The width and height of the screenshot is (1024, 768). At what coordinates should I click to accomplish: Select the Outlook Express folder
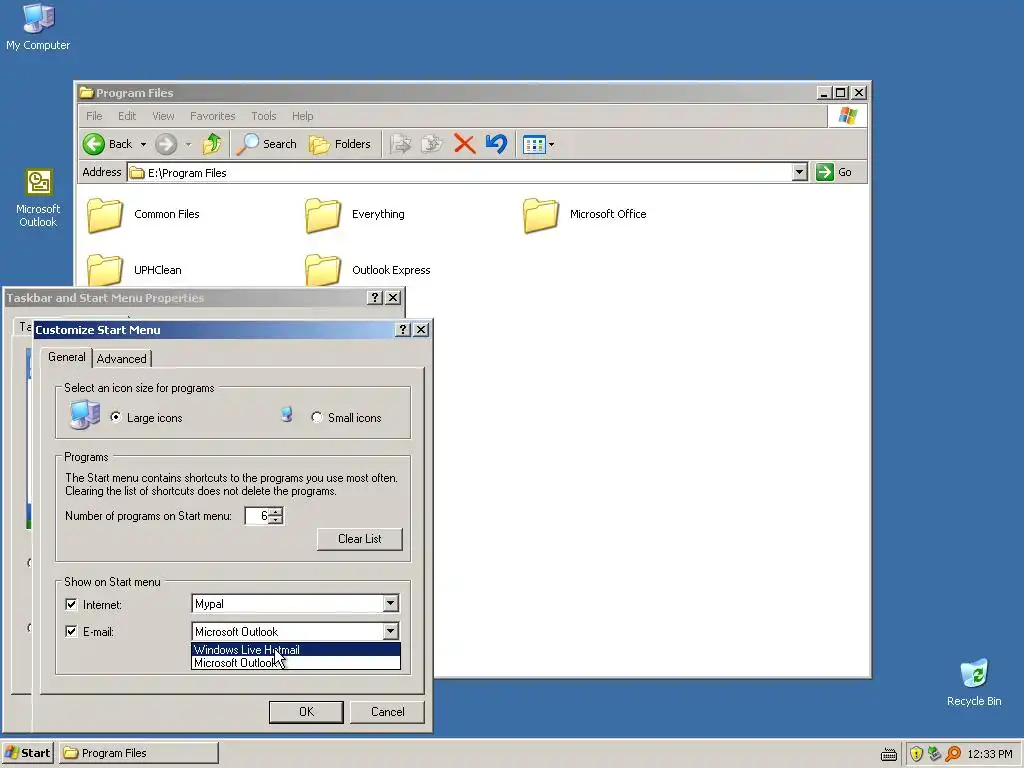click(x=368, y=269)
